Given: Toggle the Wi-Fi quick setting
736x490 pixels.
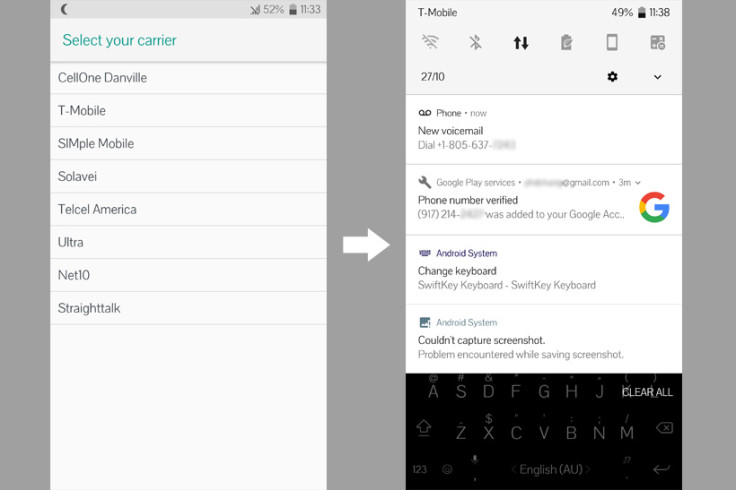Looking at the screenshot, I should 430,42.
